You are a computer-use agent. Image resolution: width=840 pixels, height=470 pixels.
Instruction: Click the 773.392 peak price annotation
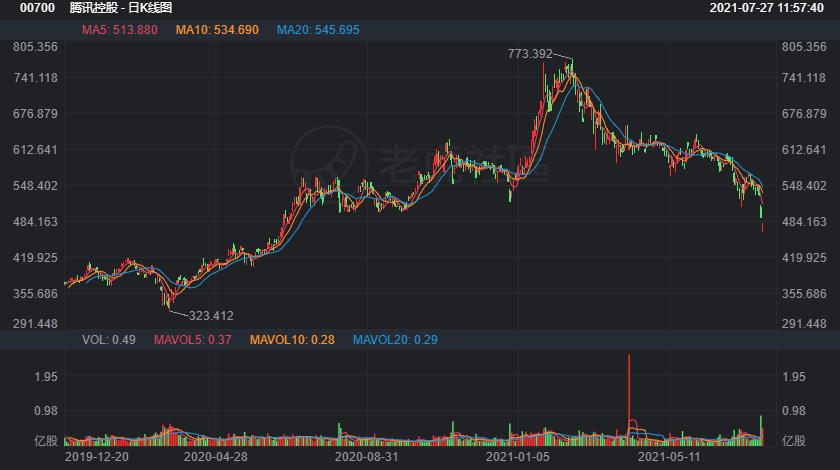coord(530,54)
